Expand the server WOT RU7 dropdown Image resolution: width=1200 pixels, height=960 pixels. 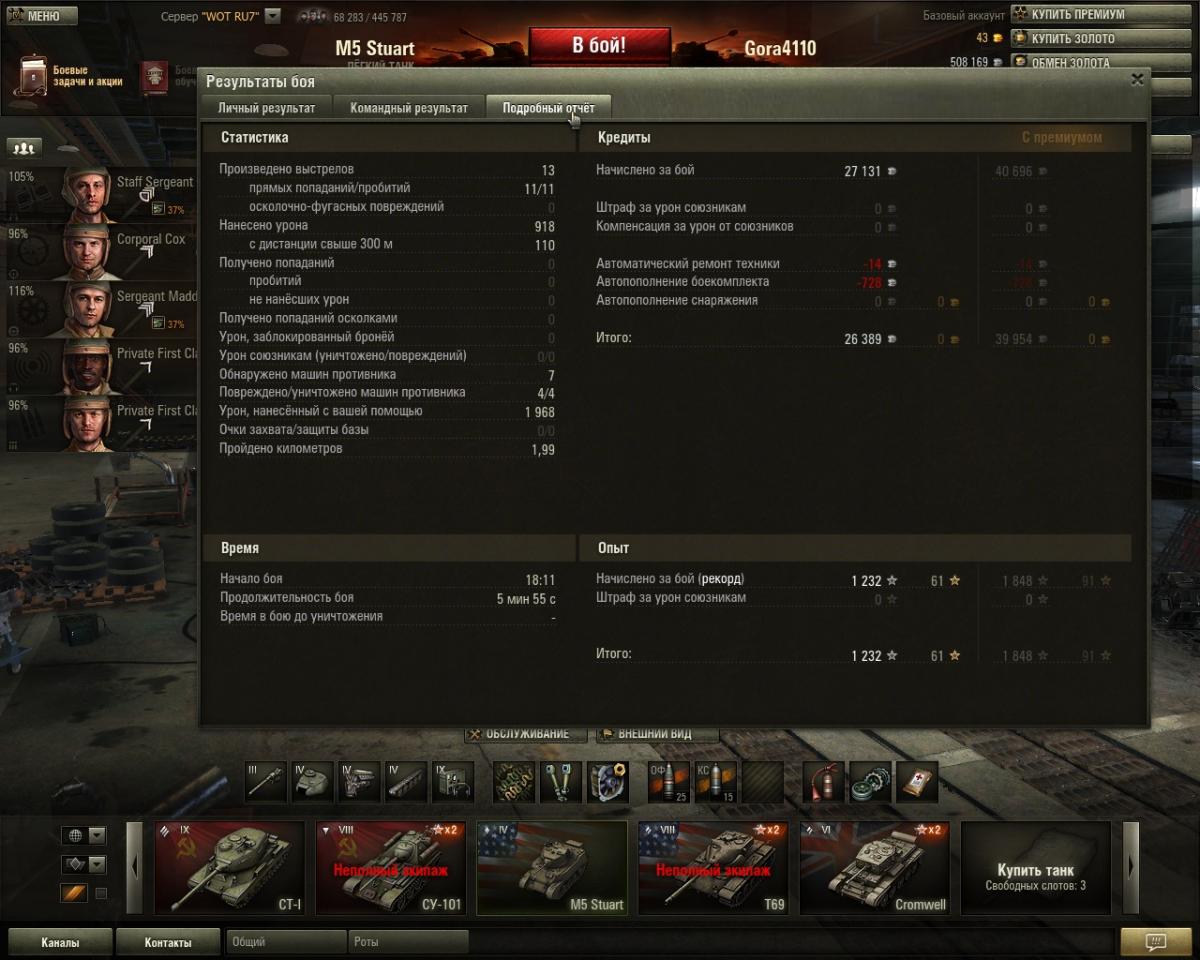(273, 17)
